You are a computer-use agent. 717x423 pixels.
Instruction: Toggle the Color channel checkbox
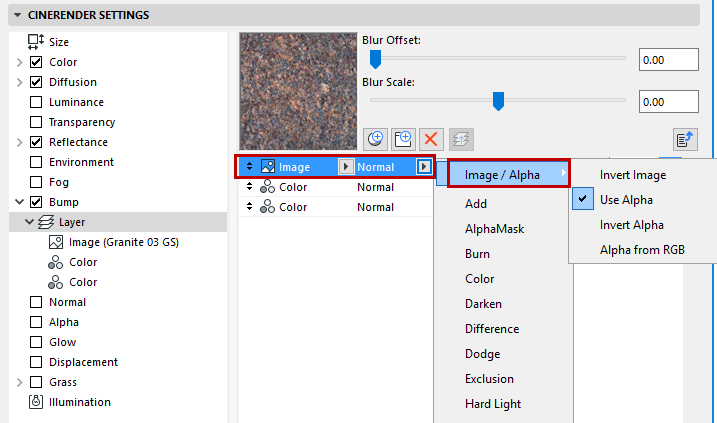pyautogui.click(x=36, y=62)
